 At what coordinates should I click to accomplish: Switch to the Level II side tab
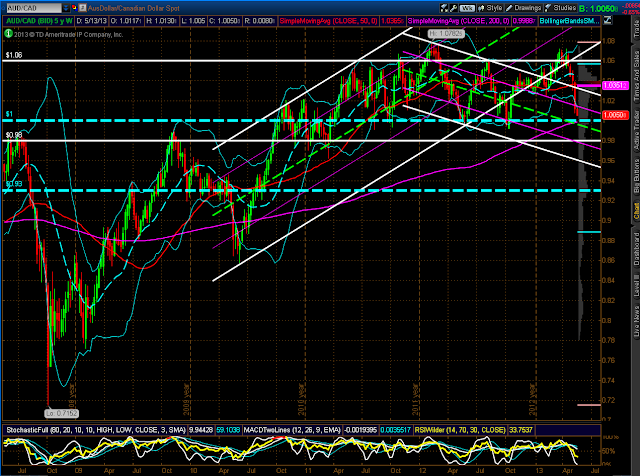[x=636, y=286]
